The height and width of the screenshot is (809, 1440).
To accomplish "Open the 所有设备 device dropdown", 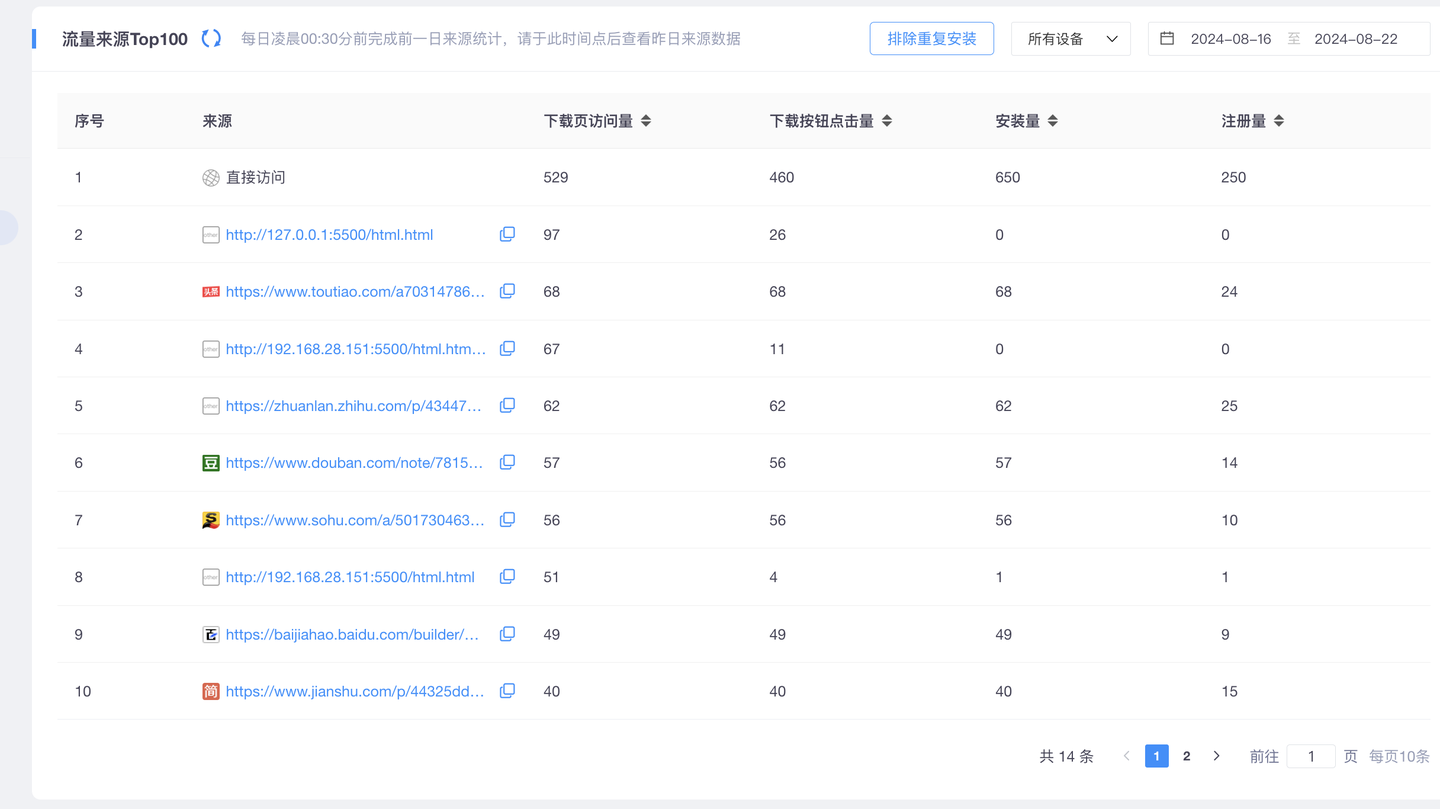I will [x=1071, y=39].
